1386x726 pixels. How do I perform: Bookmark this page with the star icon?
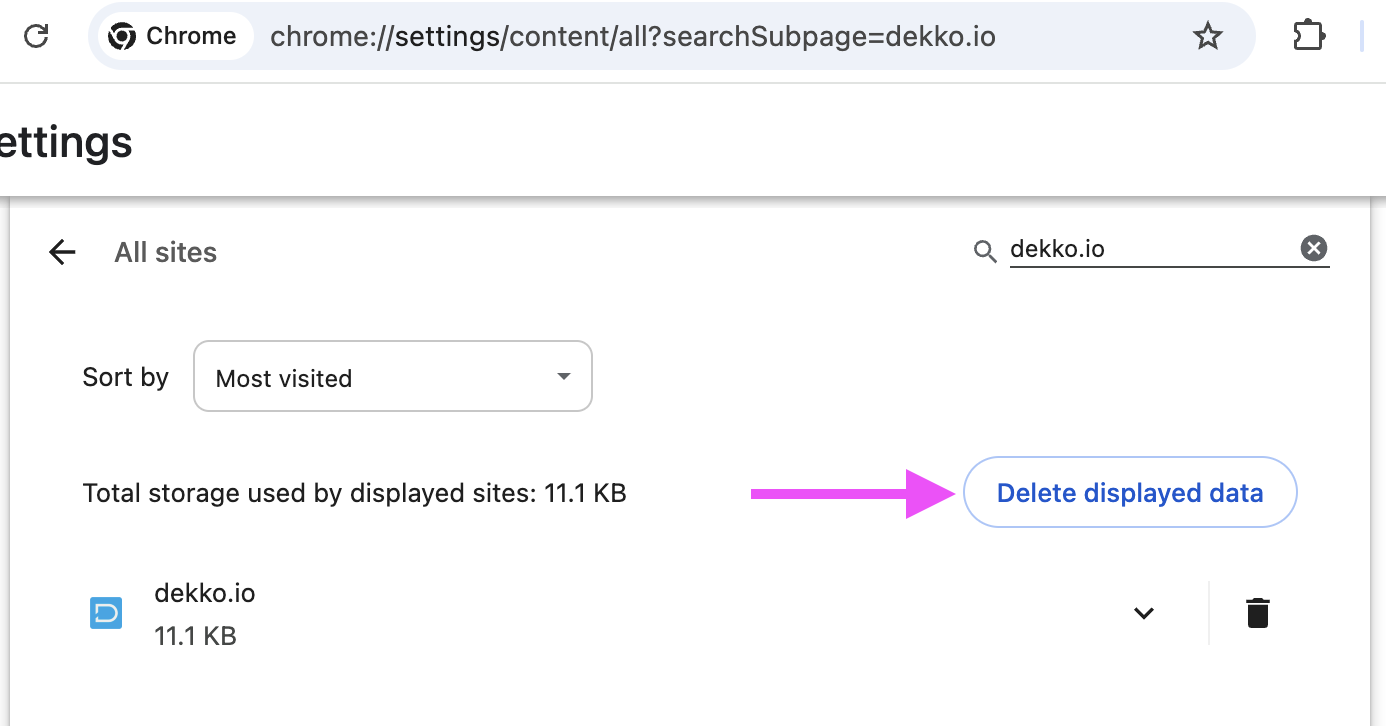[1208, 37]
